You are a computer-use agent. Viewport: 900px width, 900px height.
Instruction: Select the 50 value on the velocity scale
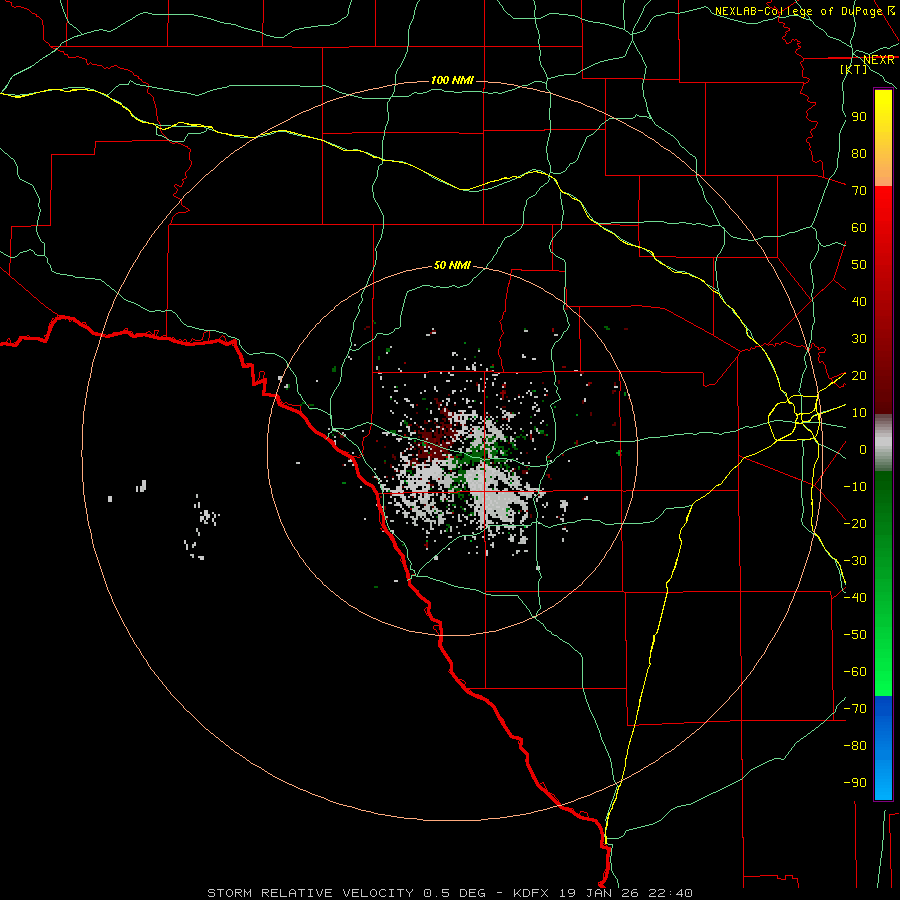(859, 265)
